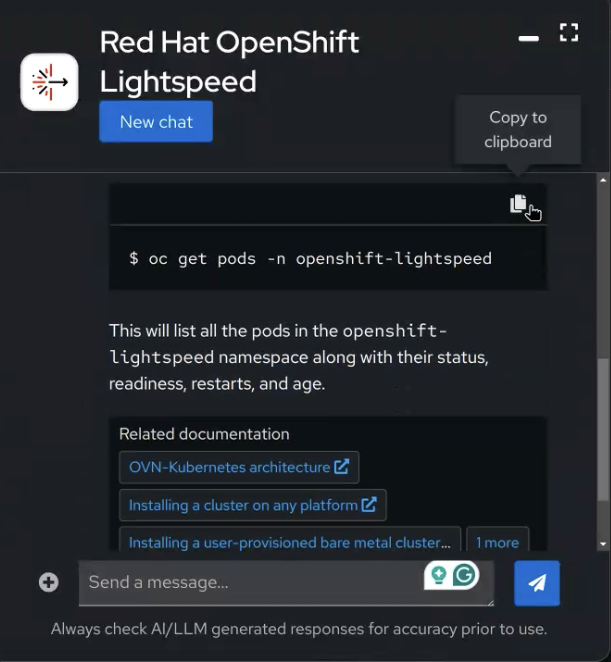
Task: Copy the oc command to clipboard
Action: (x=518, y=204)
